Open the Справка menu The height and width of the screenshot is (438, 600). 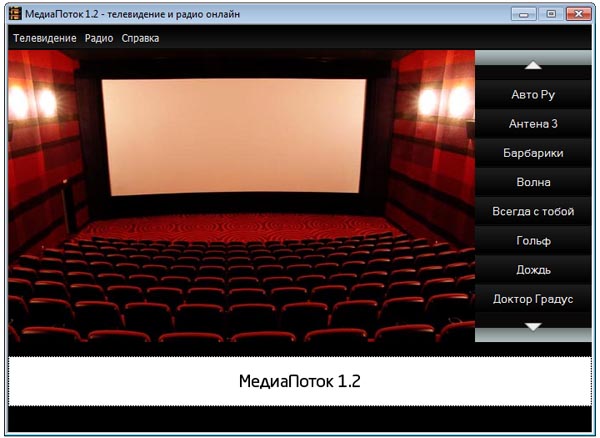coord(140,38)
